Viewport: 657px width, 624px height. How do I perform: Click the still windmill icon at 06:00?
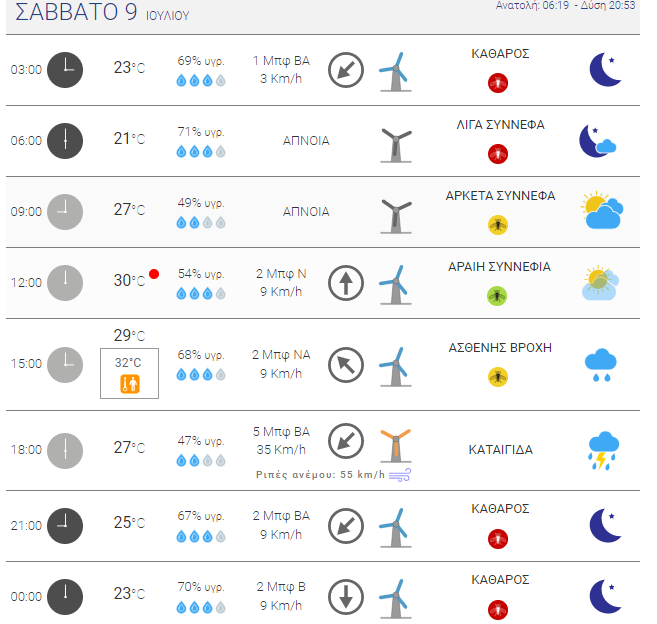(396, 145)
